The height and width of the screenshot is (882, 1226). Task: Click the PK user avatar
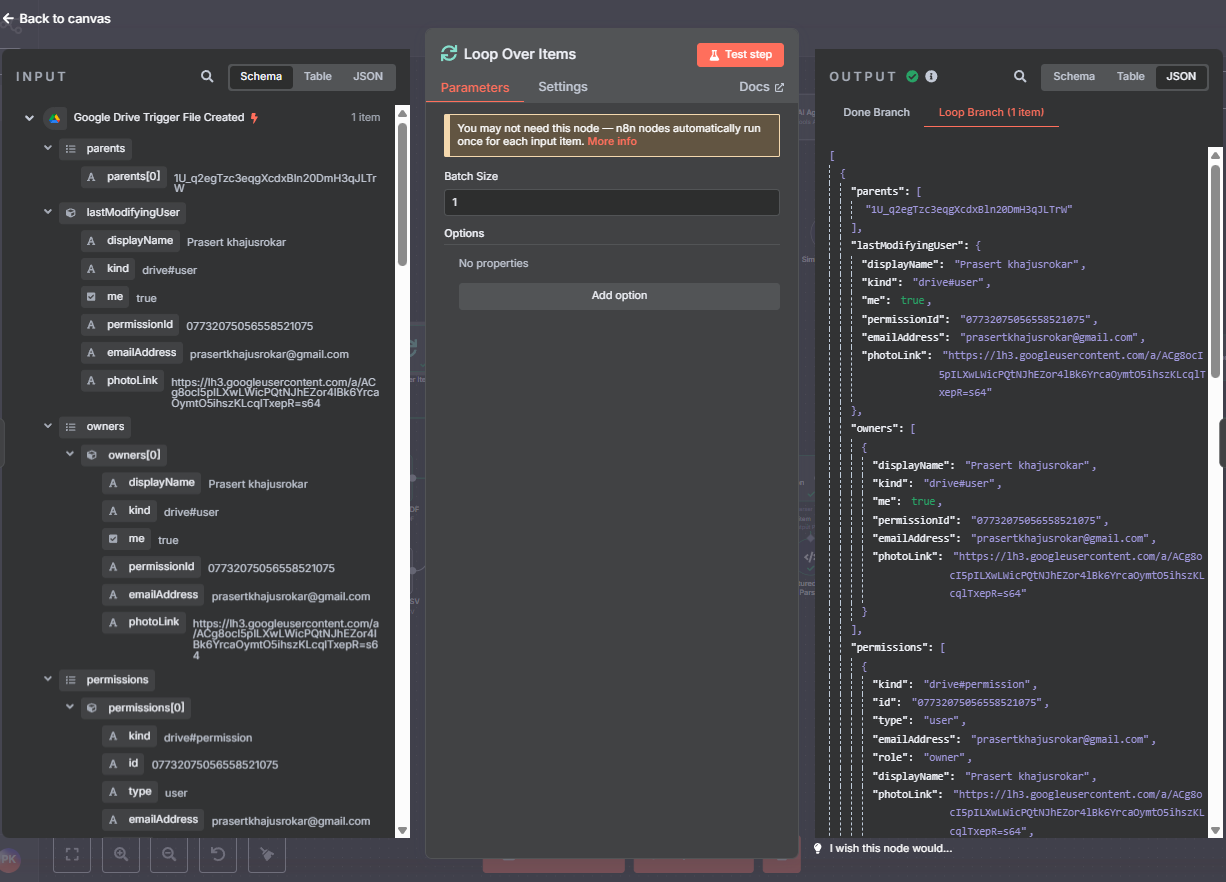[9, 859]
